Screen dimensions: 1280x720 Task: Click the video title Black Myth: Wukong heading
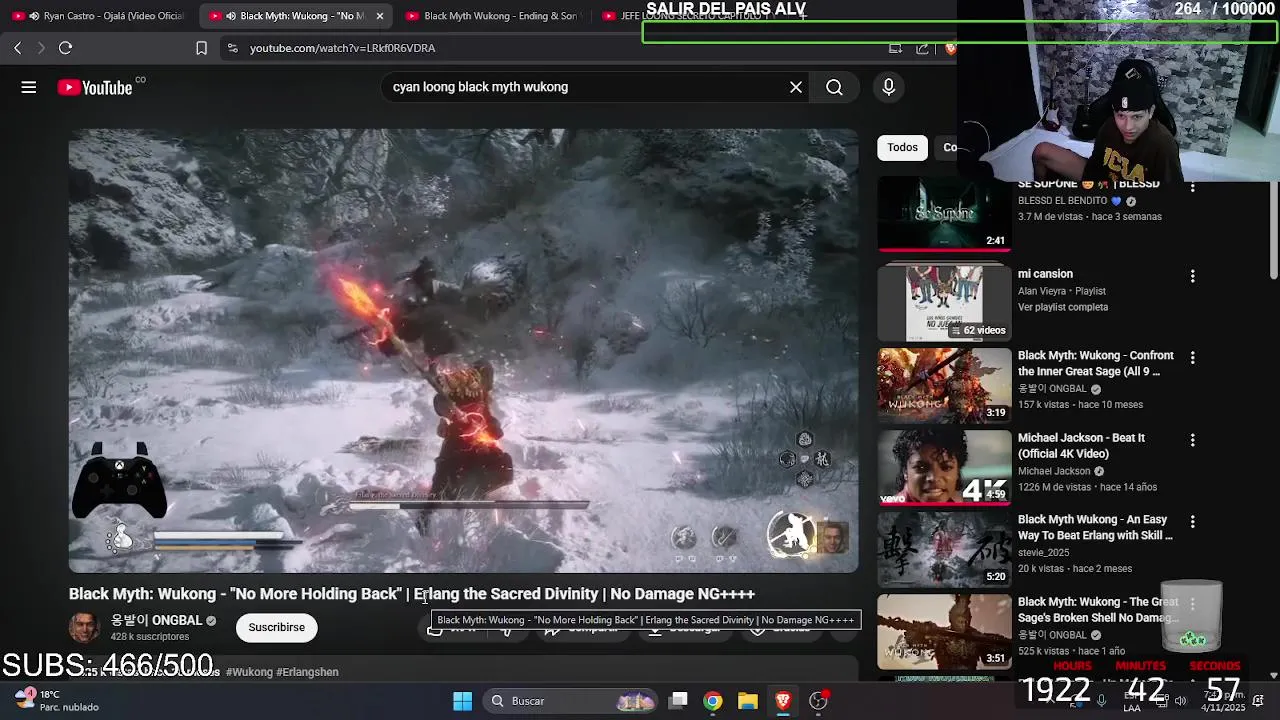(411, 594)
